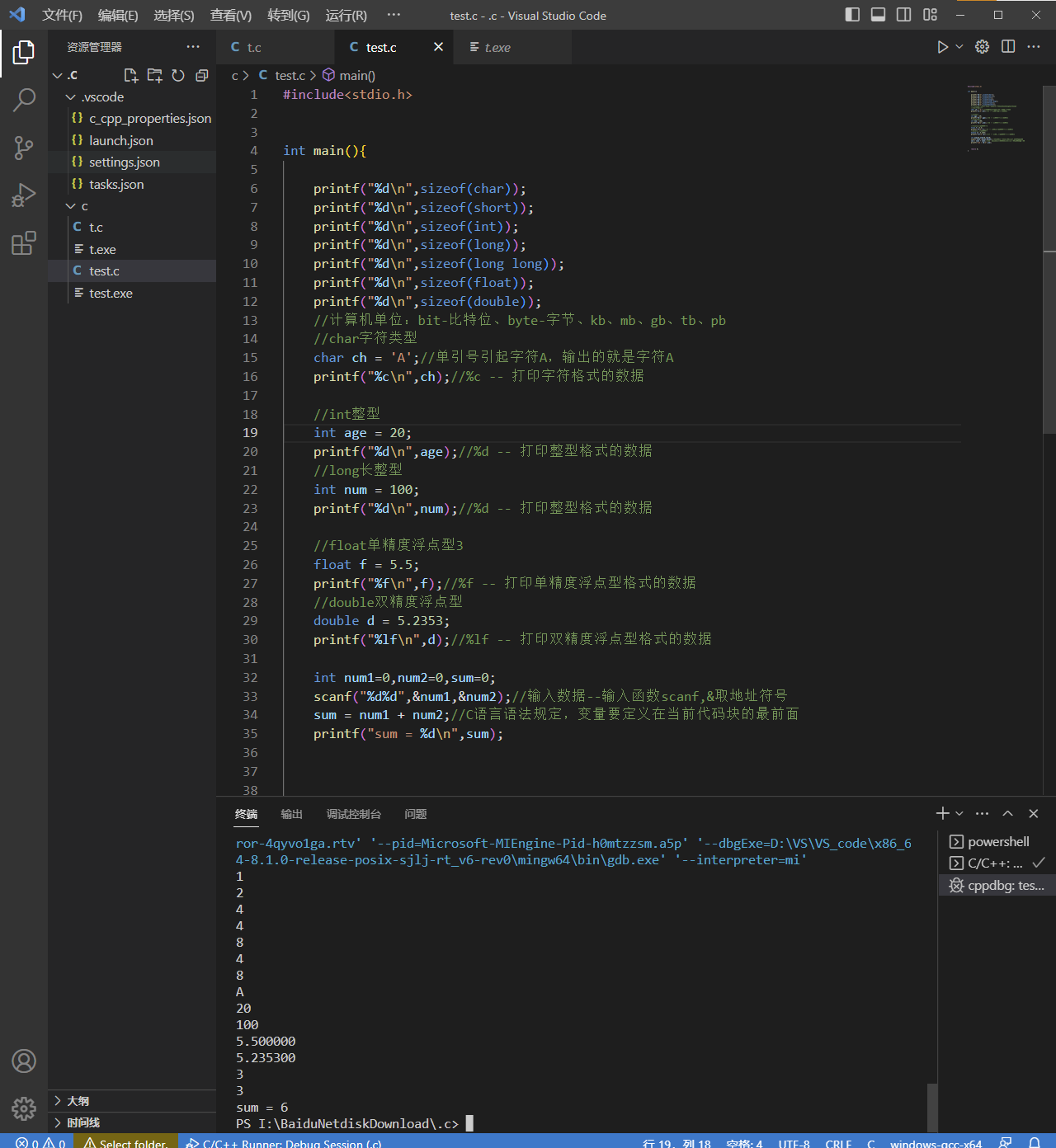Open the 转到(G) menu
1056x1148 pixels.
289,15
